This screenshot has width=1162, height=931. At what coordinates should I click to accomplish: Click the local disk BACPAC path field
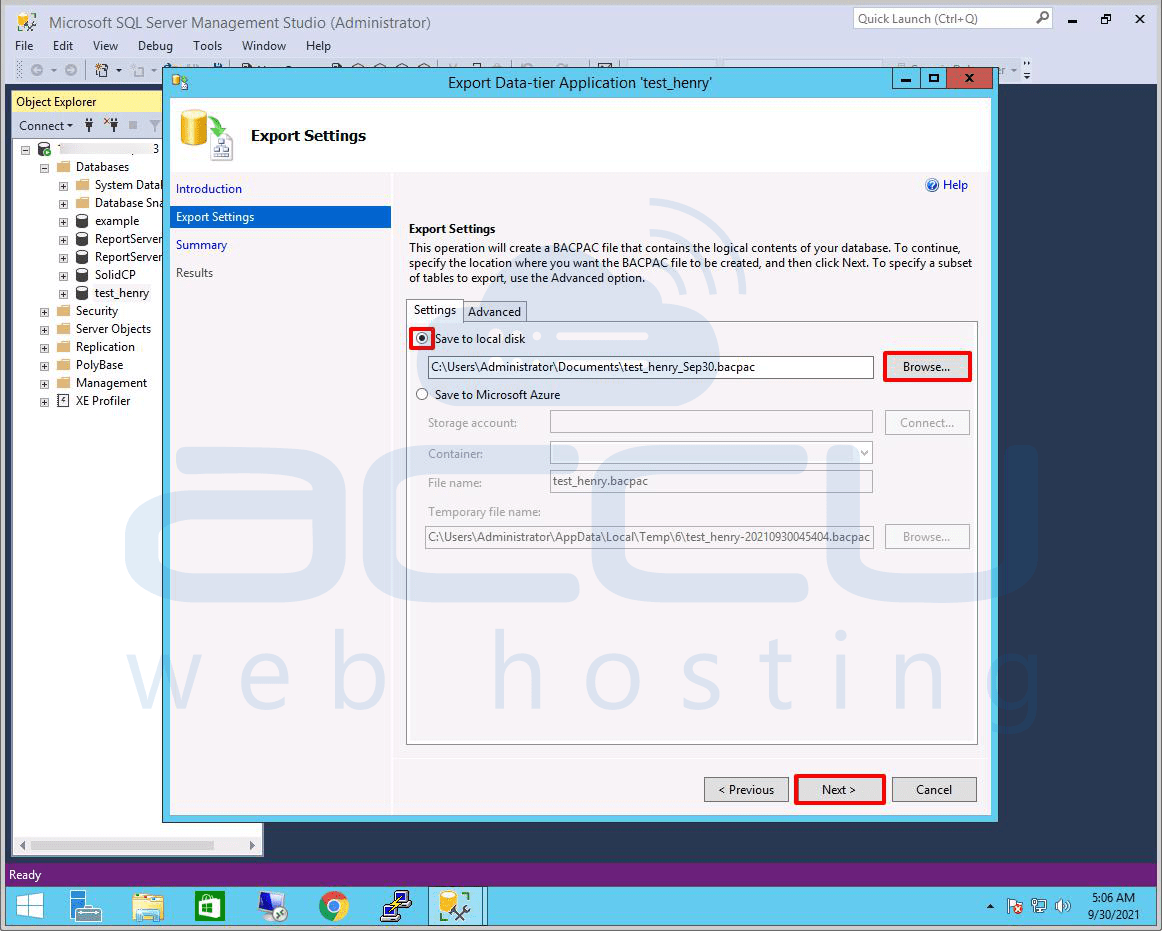pyautogui.click(x=651, y=367)
